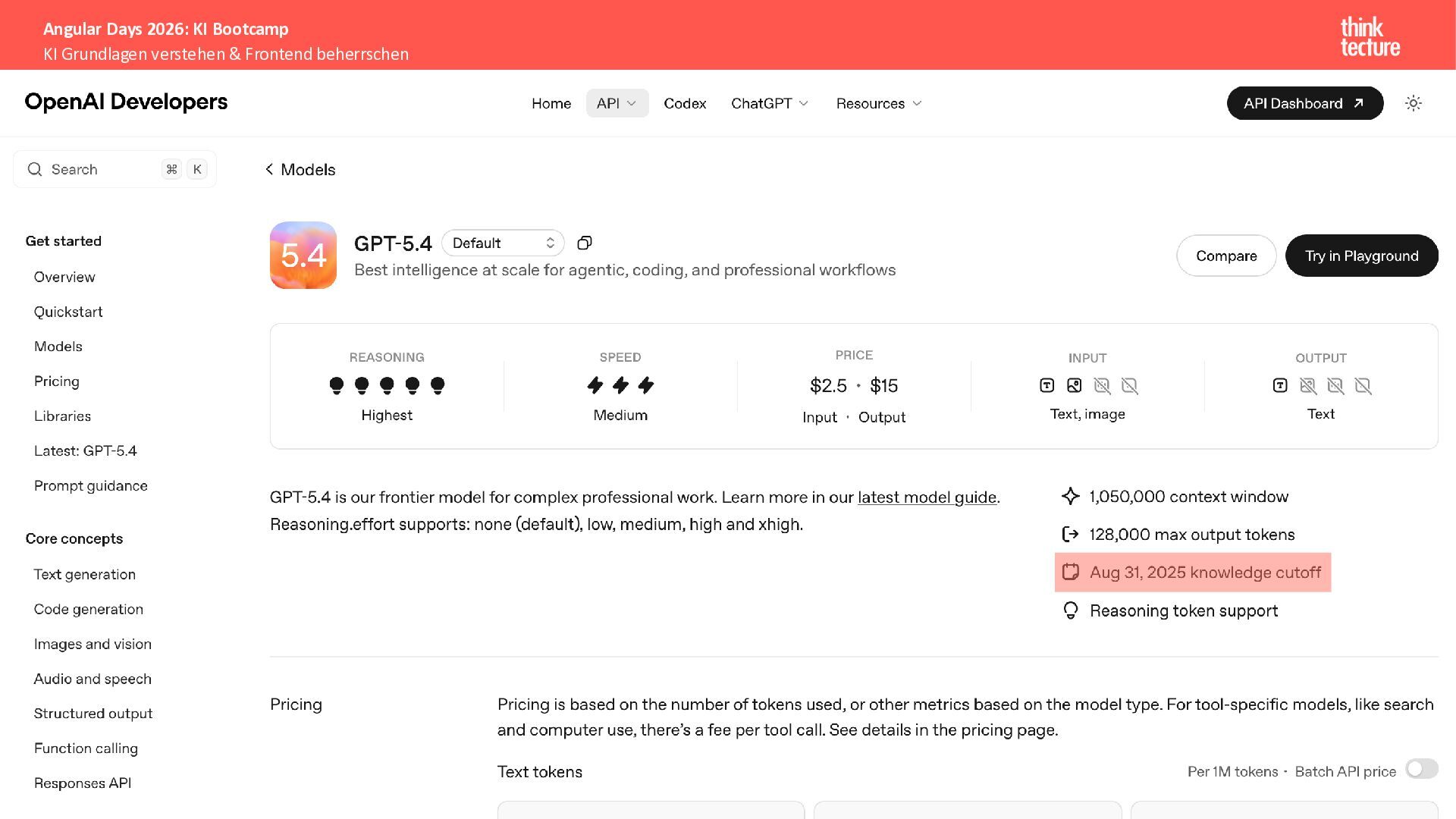Enable the Batch API price toggle
Screen dimensions: 1456x819
click(x=1421, y=769)
